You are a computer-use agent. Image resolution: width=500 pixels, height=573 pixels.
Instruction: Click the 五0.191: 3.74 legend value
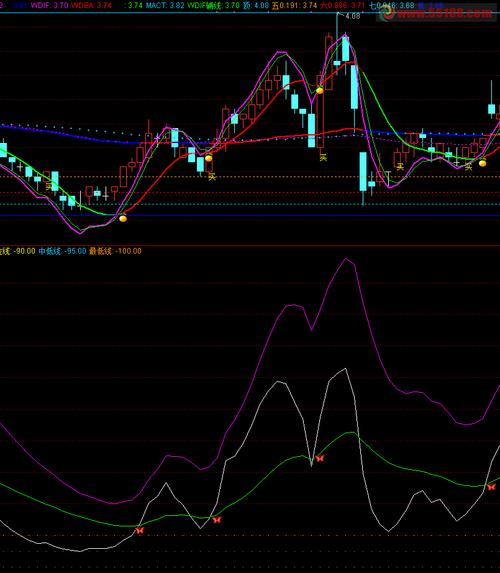tap(294, 5)
